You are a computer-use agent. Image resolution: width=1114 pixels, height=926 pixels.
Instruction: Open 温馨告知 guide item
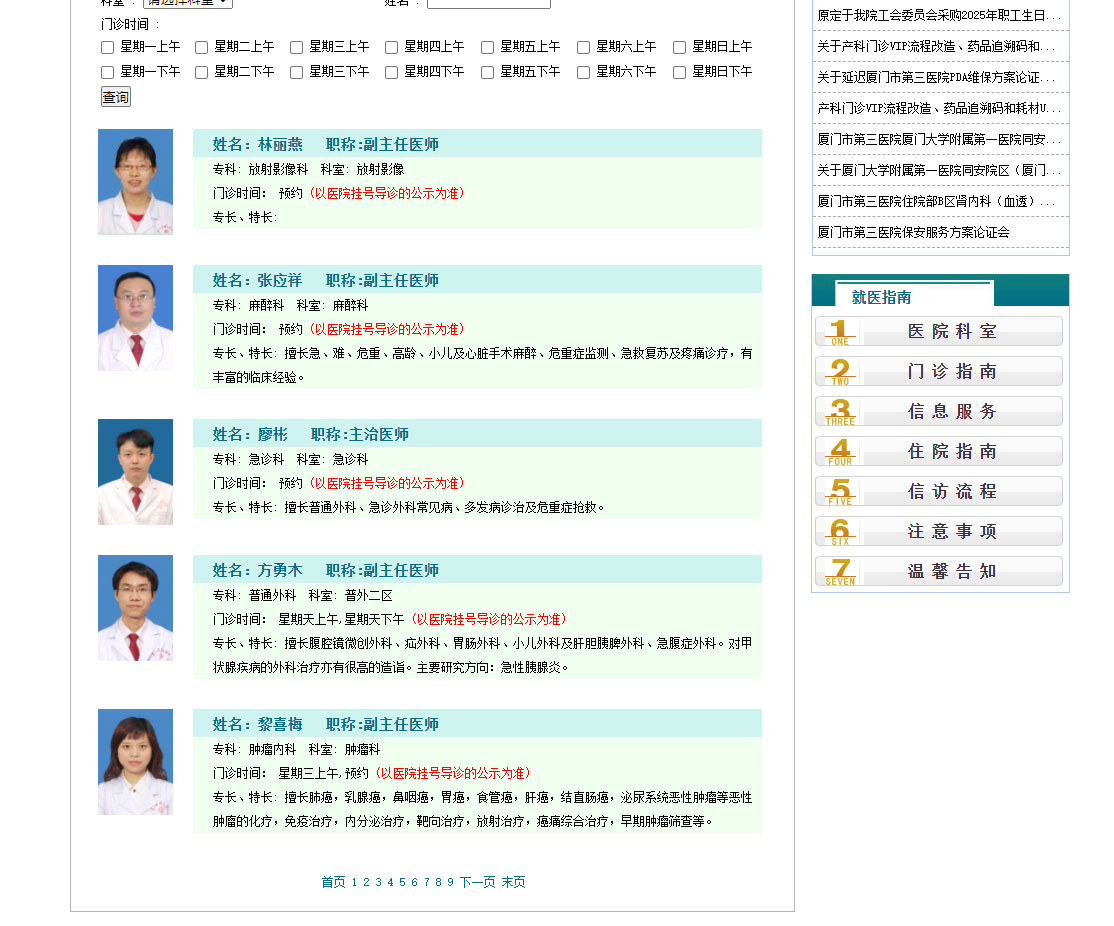939,571
